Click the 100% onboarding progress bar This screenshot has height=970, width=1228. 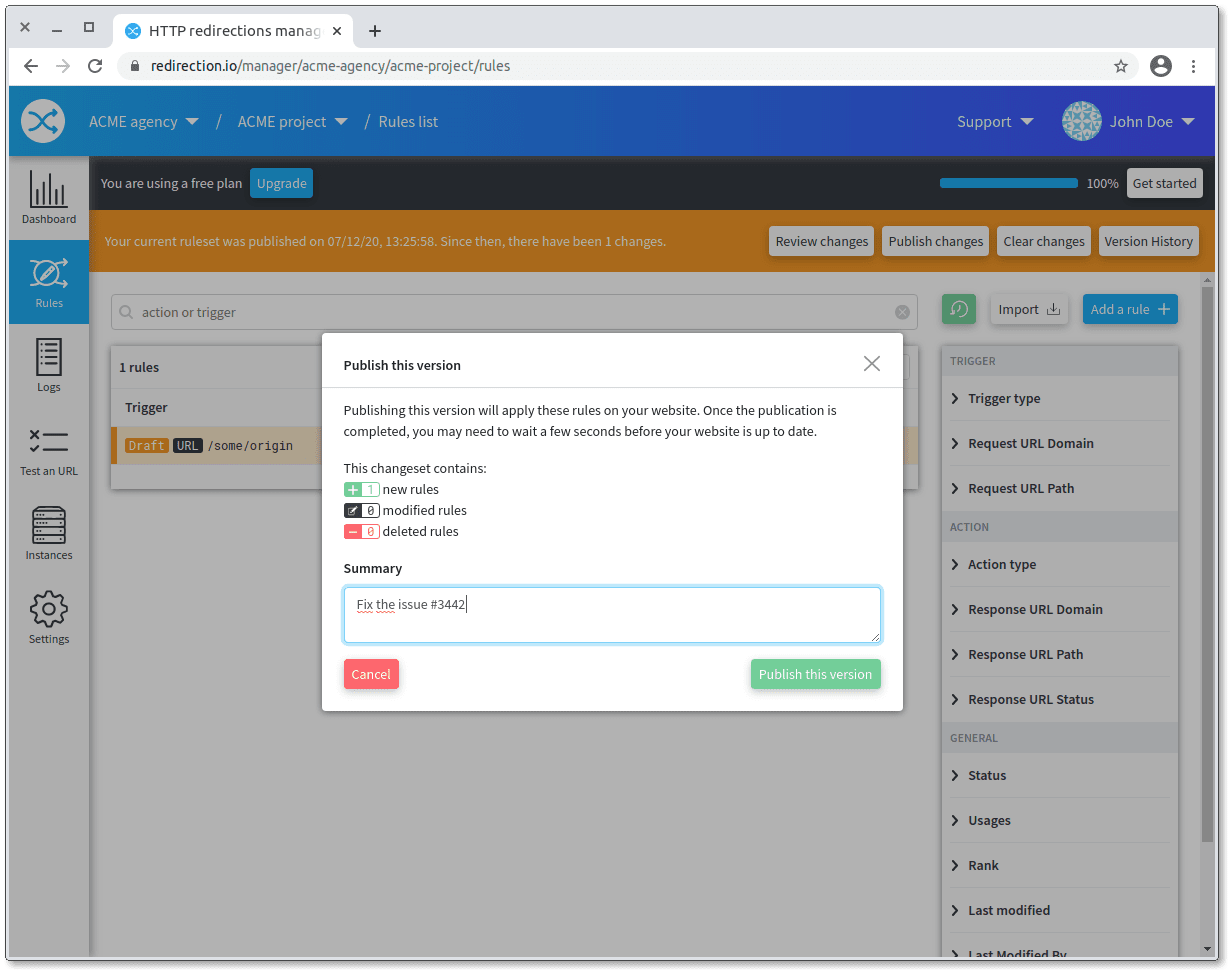[1008, 184]
